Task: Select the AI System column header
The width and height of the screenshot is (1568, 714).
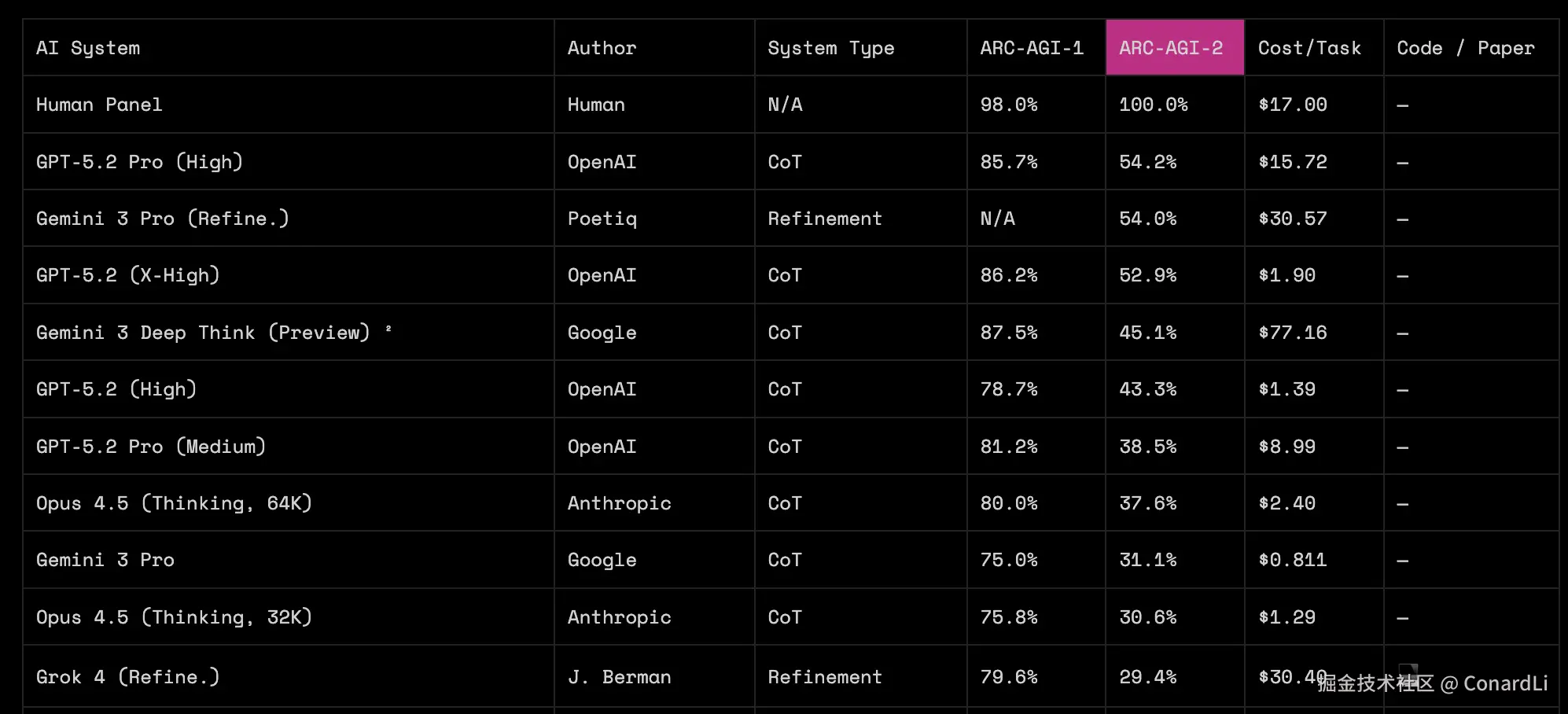Action: click(x=88, y=48)
